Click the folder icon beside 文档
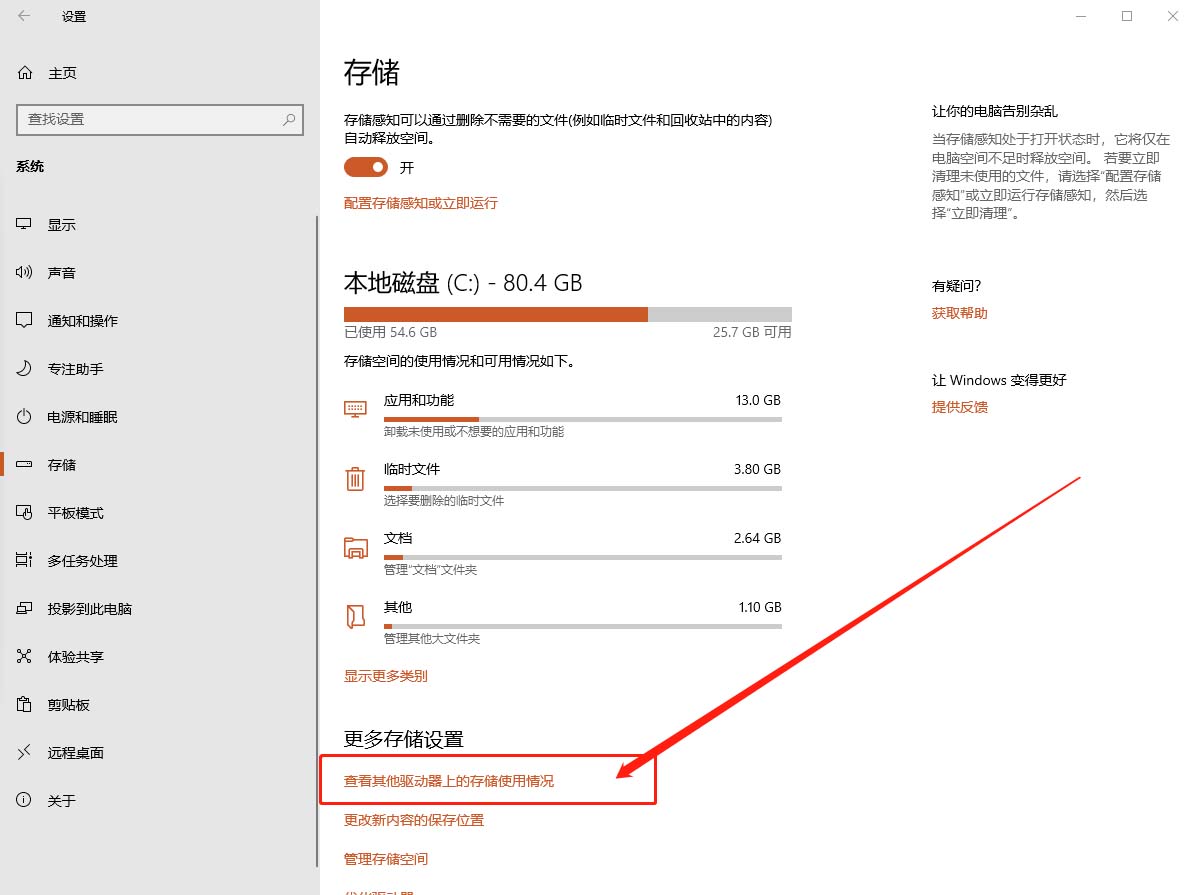The height and width of the screenshot is (895, 1196). (x=355, y=547)
